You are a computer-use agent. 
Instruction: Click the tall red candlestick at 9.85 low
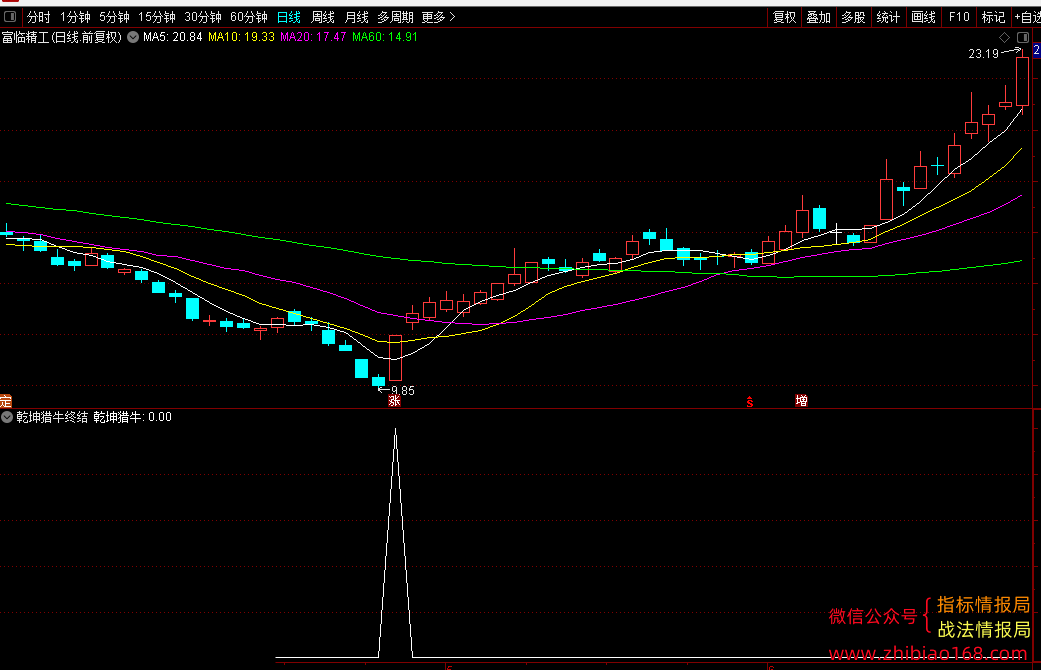pos(395,358)
